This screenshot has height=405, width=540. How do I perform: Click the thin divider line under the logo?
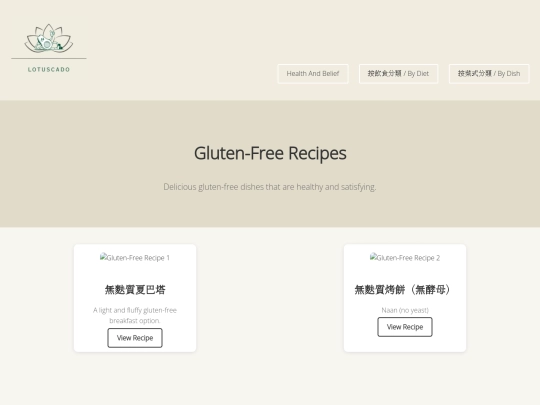(x=49, y=59)
